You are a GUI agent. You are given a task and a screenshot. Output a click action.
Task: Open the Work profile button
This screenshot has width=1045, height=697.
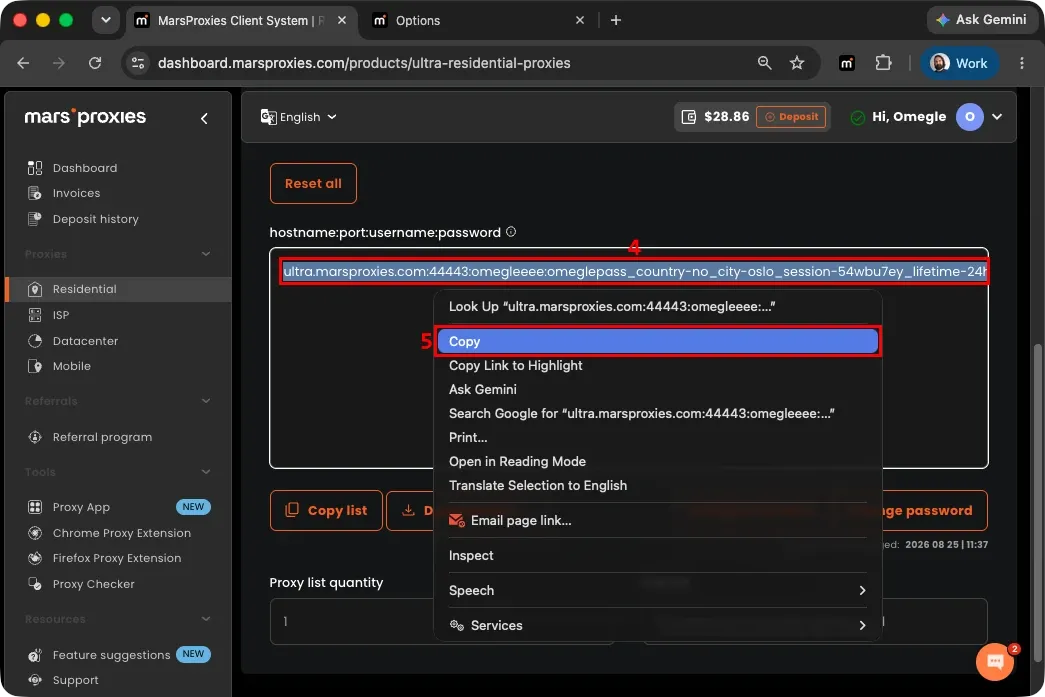[959, 63]
